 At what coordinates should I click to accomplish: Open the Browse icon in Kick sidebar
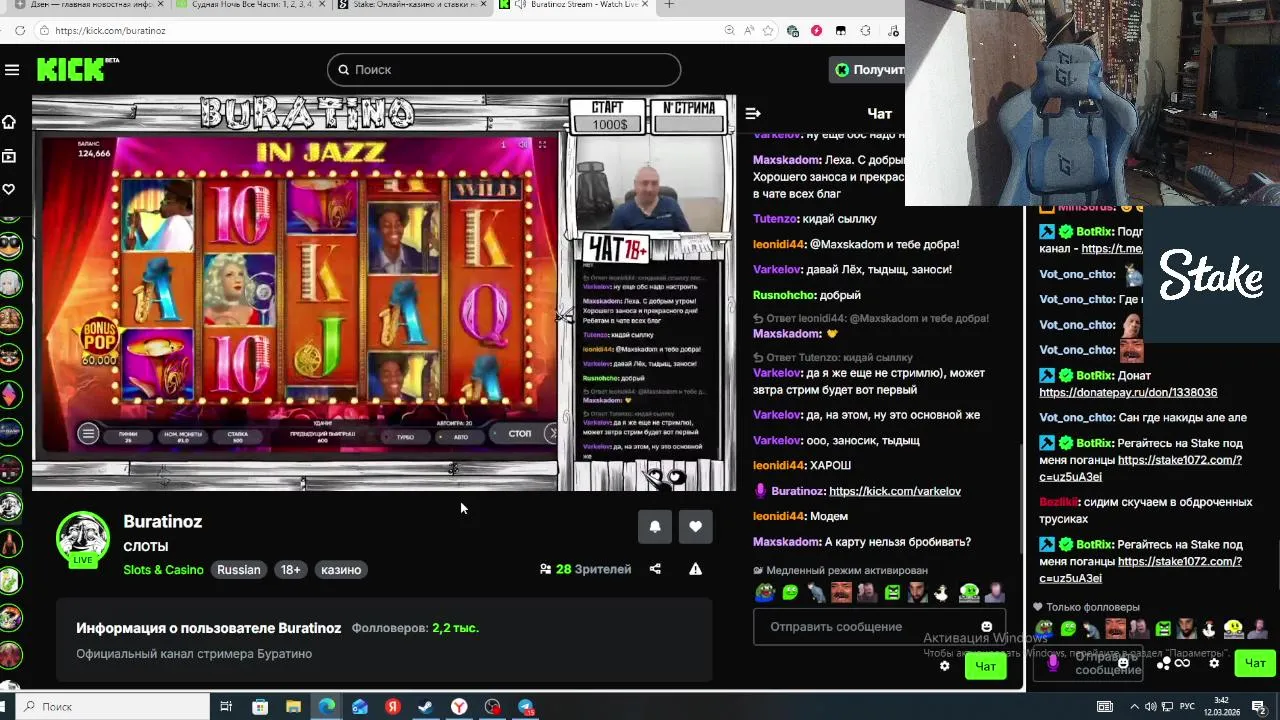pyautogui.click(x=9, y=156)
